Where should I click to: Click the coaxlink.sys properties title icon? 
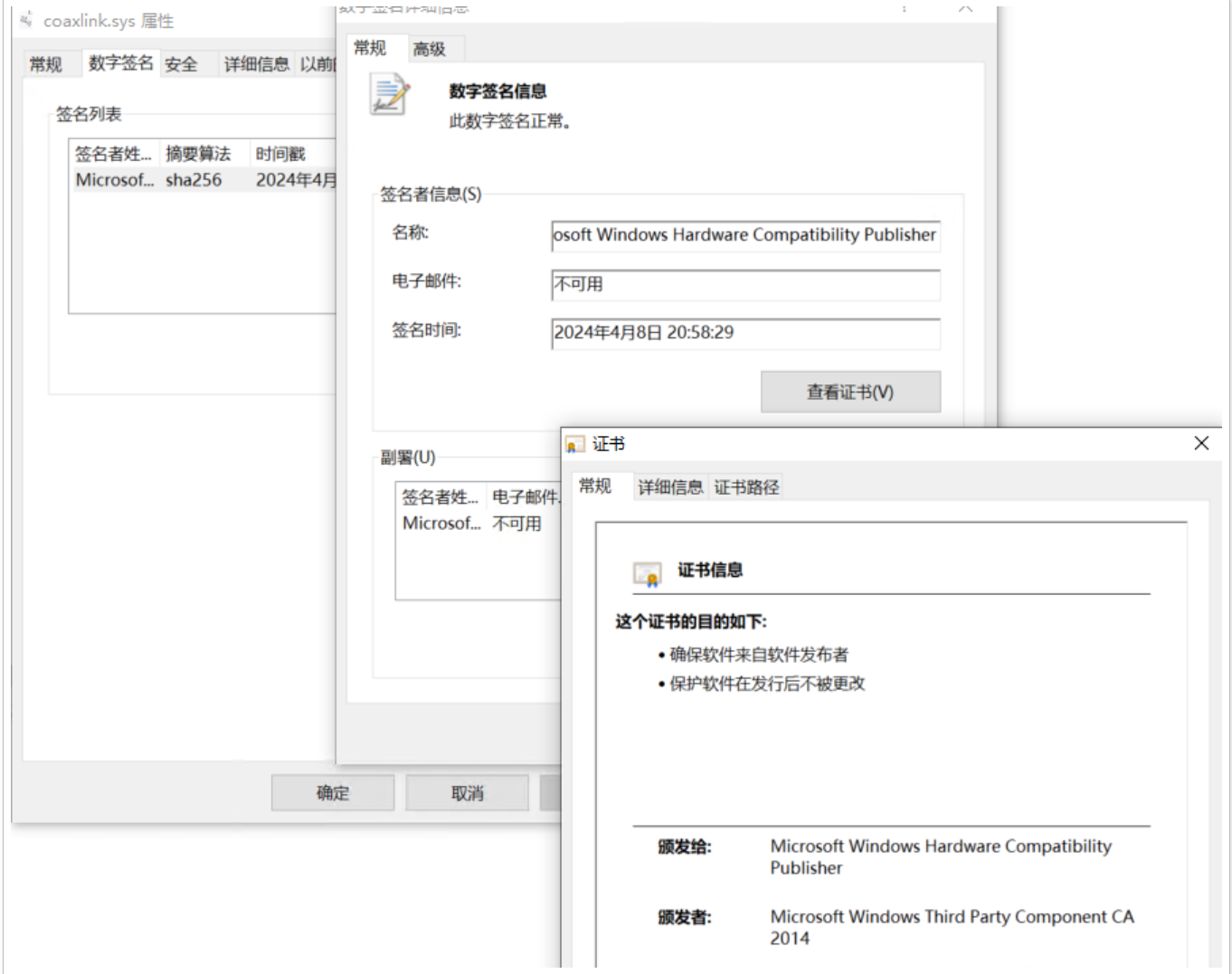pyautogui.click(x=26, y=19)
